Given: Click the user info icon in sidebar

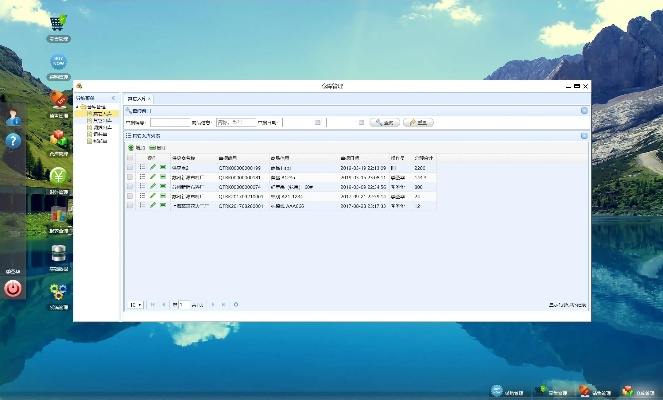Looking at the screenshot, I should (13, 118).
